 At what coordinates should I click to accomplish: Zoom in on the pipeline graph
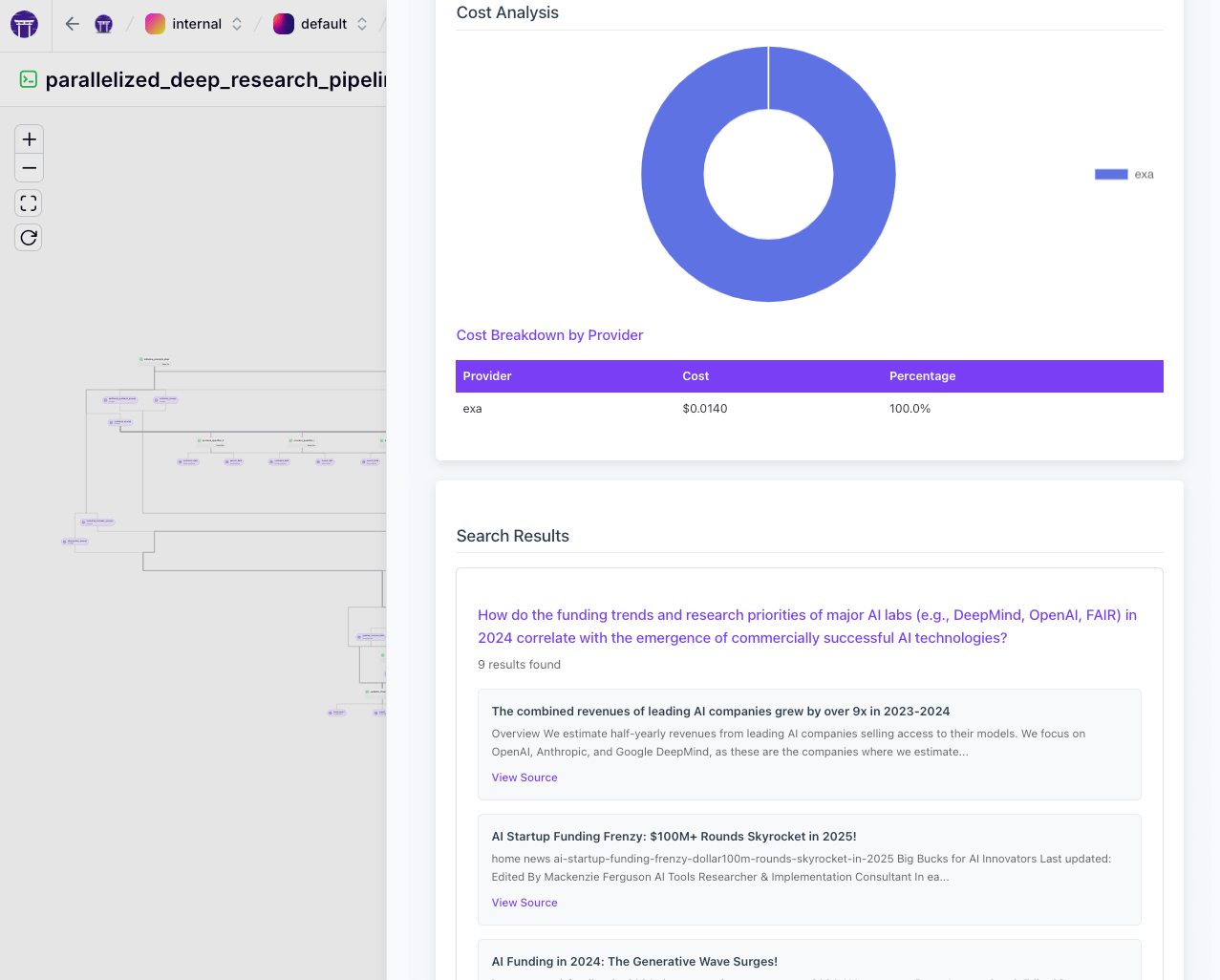pyautogui.click(x=29, y=139)
